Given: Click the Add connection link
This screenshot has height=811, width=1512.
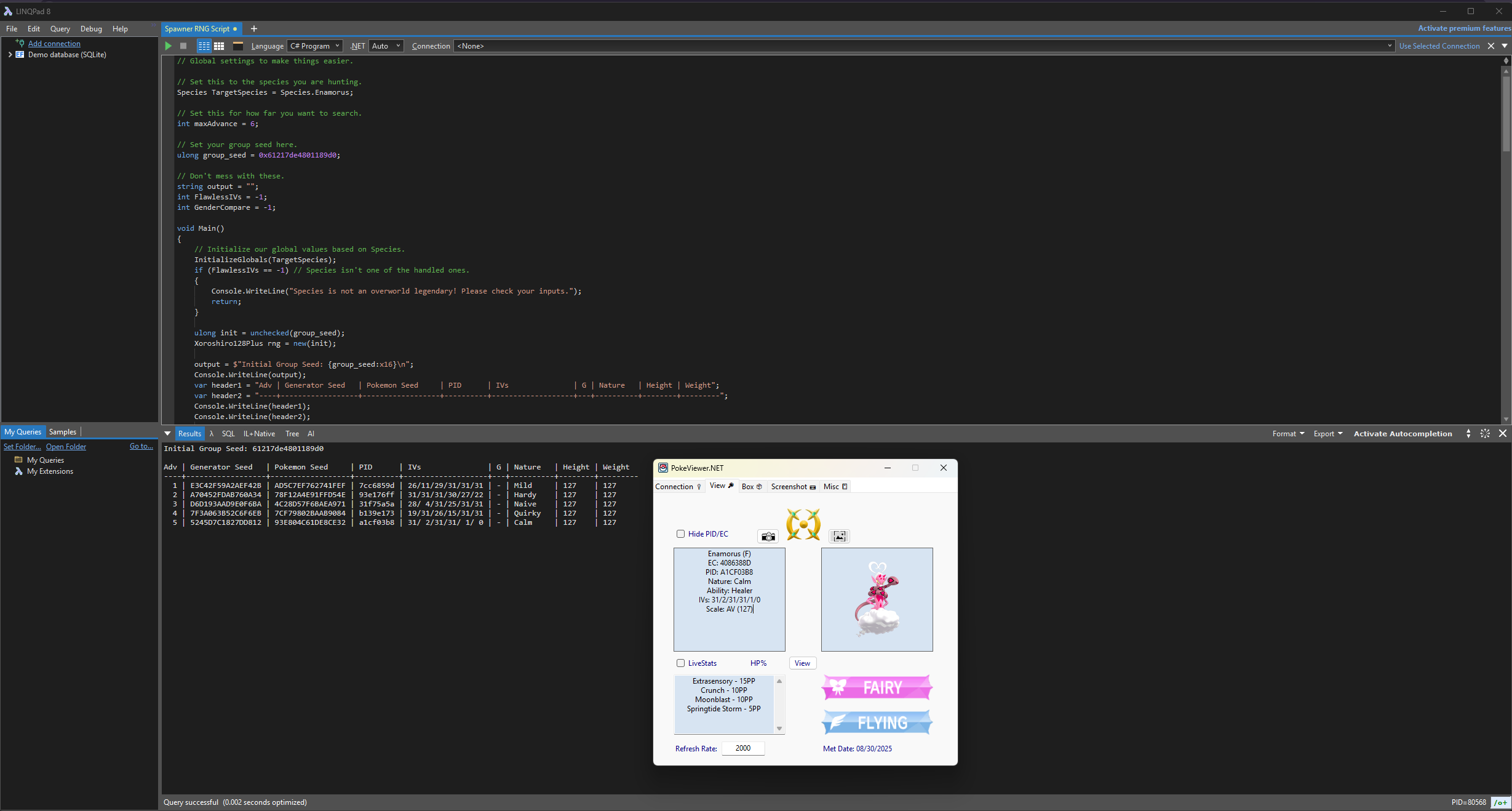Looking at the screenshot, I should (x=54, y=44).
